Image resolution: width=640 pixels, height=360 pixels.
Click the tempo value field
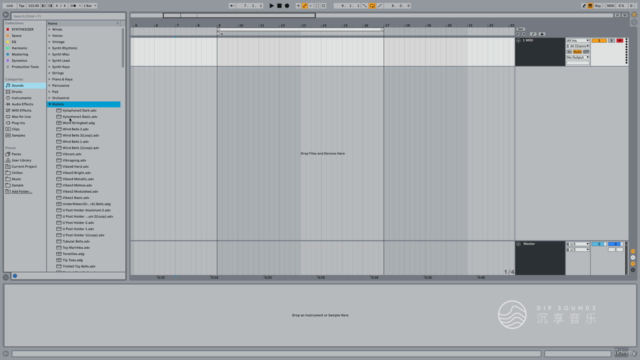click(x=33, y=6)
